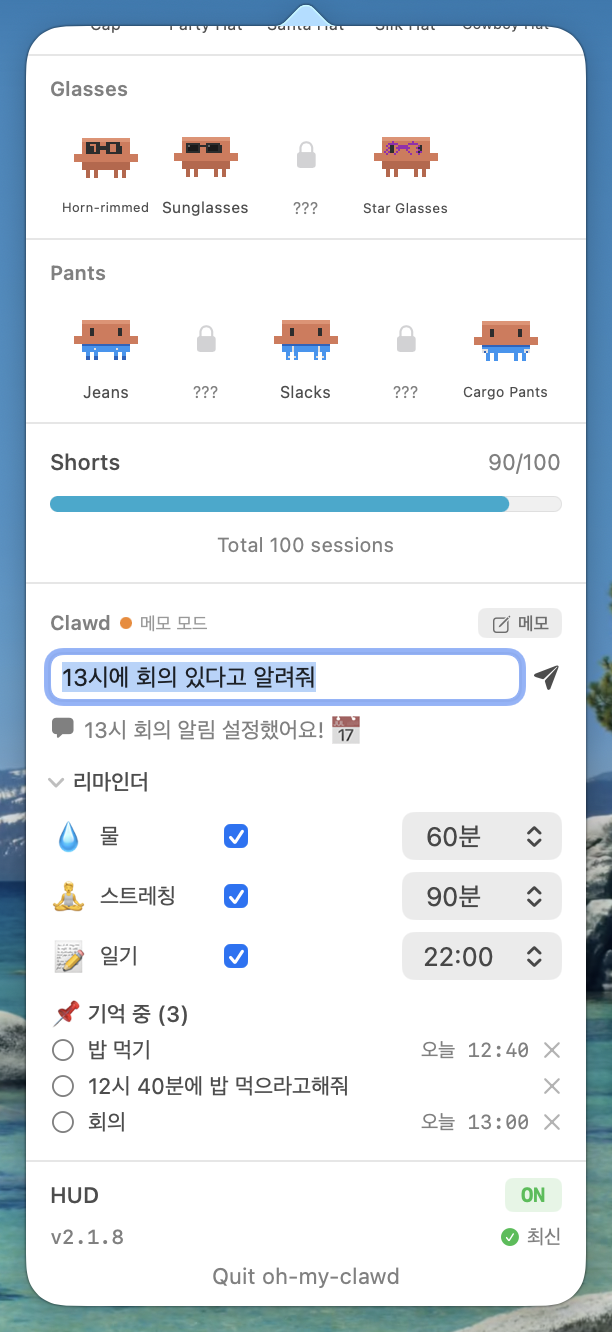Select the Horn-rimmed glasses icon
The image size is (612, 1332).
(105, 157)
